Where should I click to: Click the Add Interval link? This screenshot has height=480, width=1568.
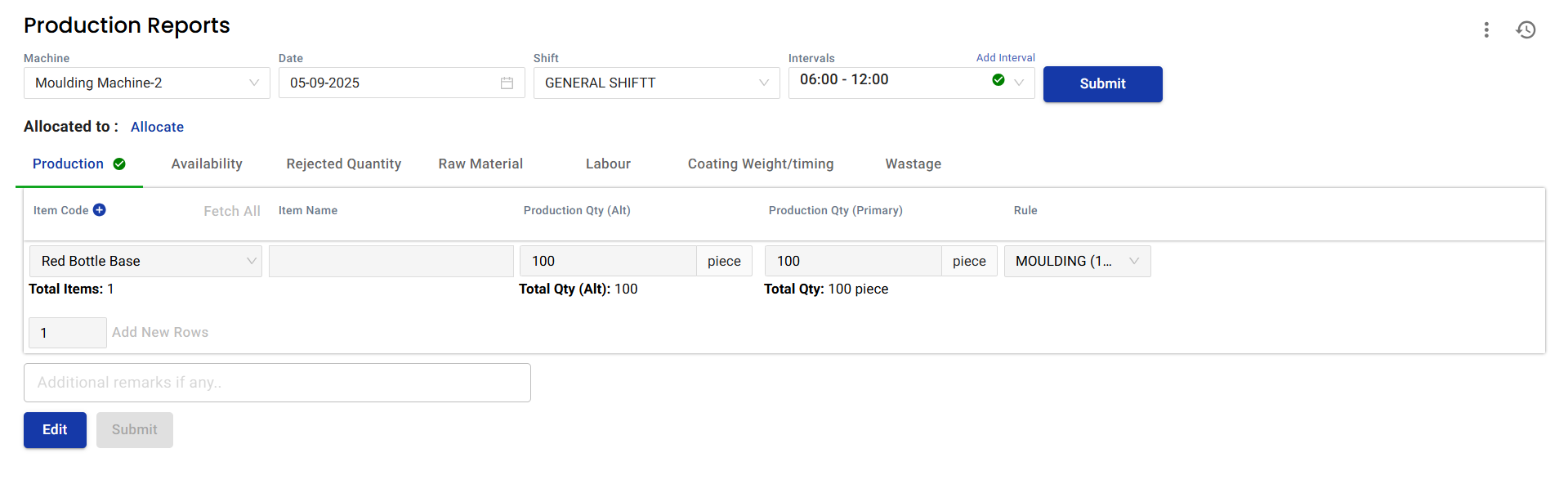(x=1005, y=58)
